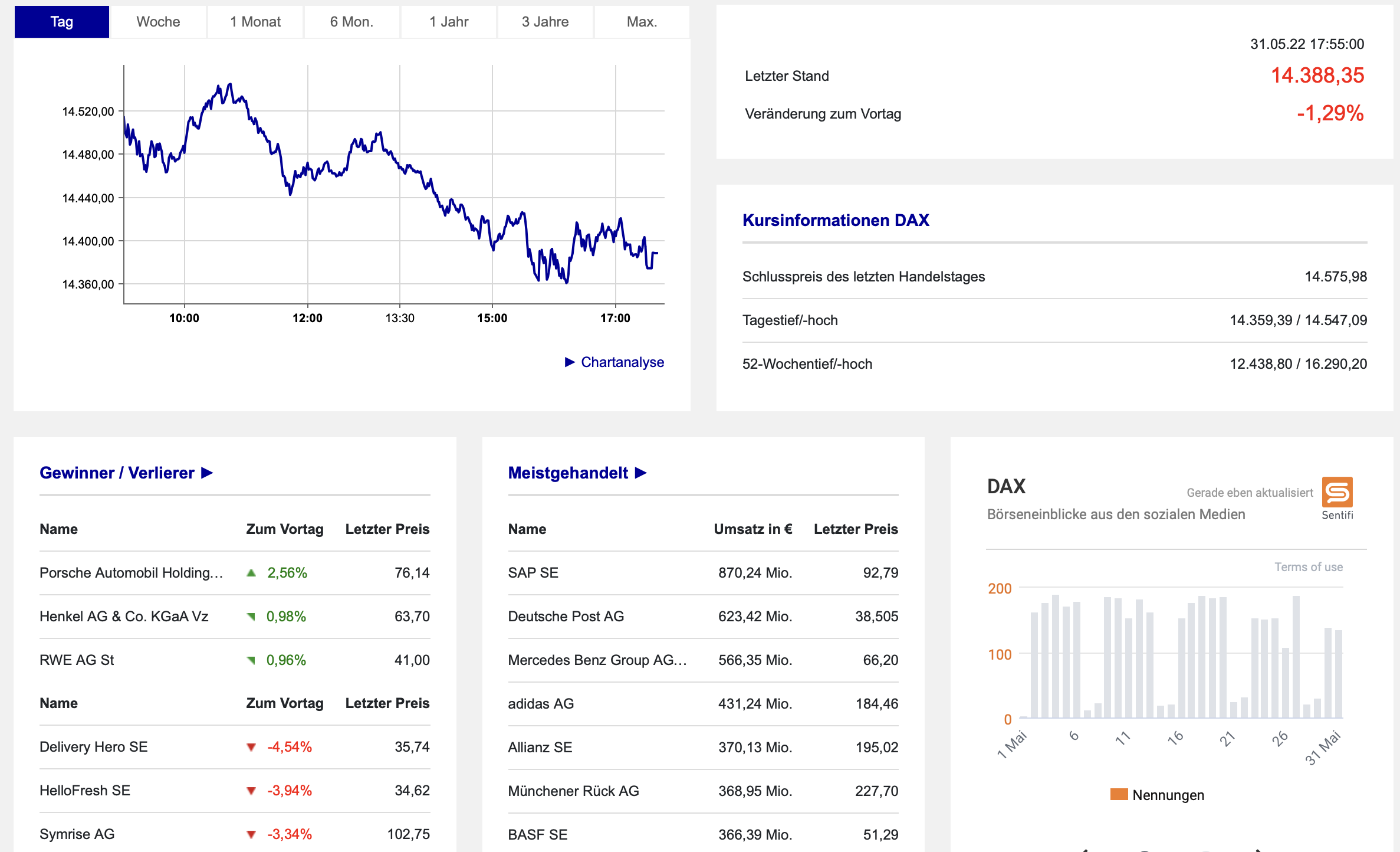Open Symrise AG stock entry
The height and width of the screenshot is (852, 1400).
[x=77, y=834]
